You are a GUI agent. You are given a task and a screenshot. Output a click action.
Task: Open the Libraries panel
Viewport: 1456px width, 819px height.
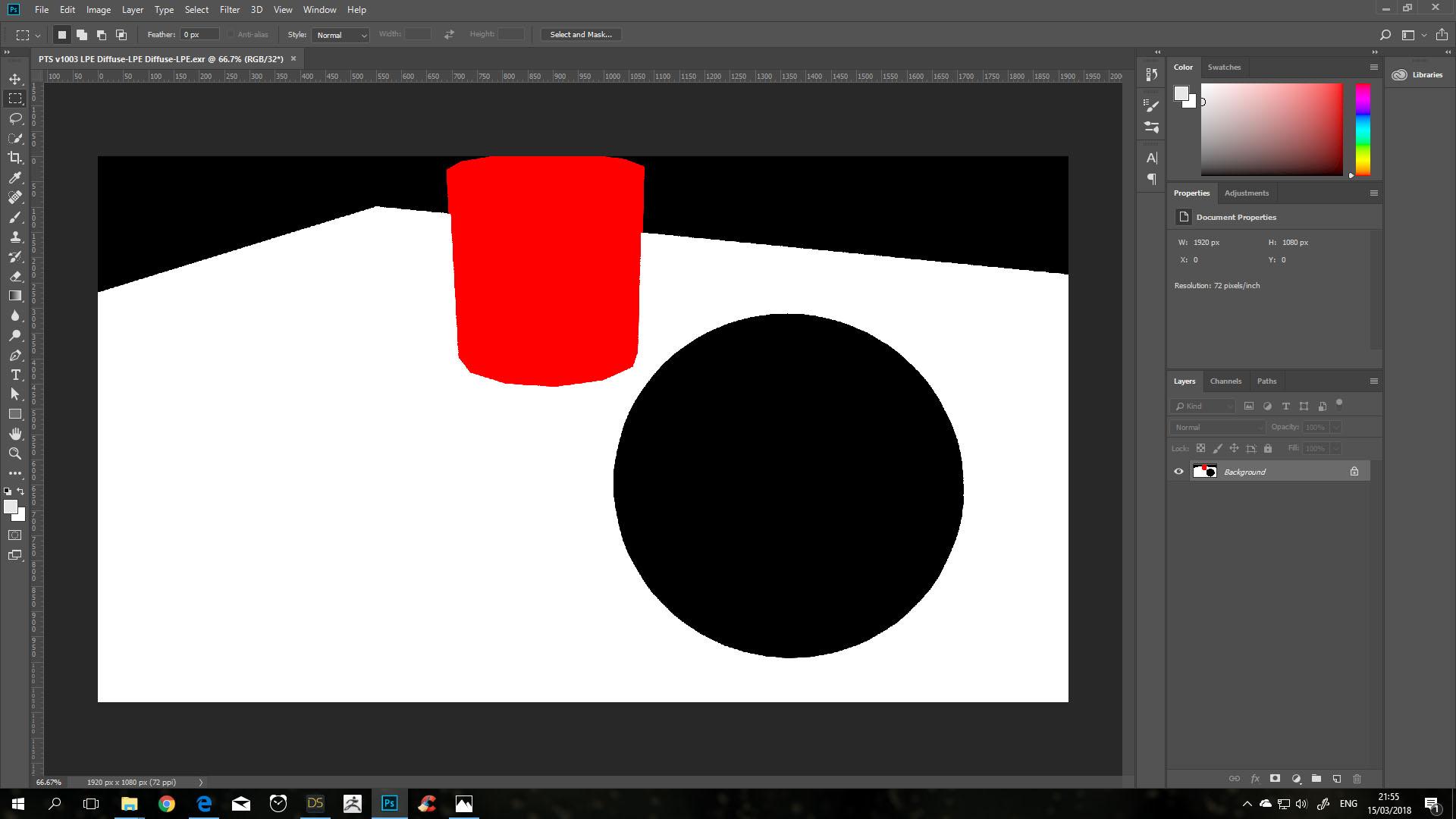click(x=1418, y=75)
